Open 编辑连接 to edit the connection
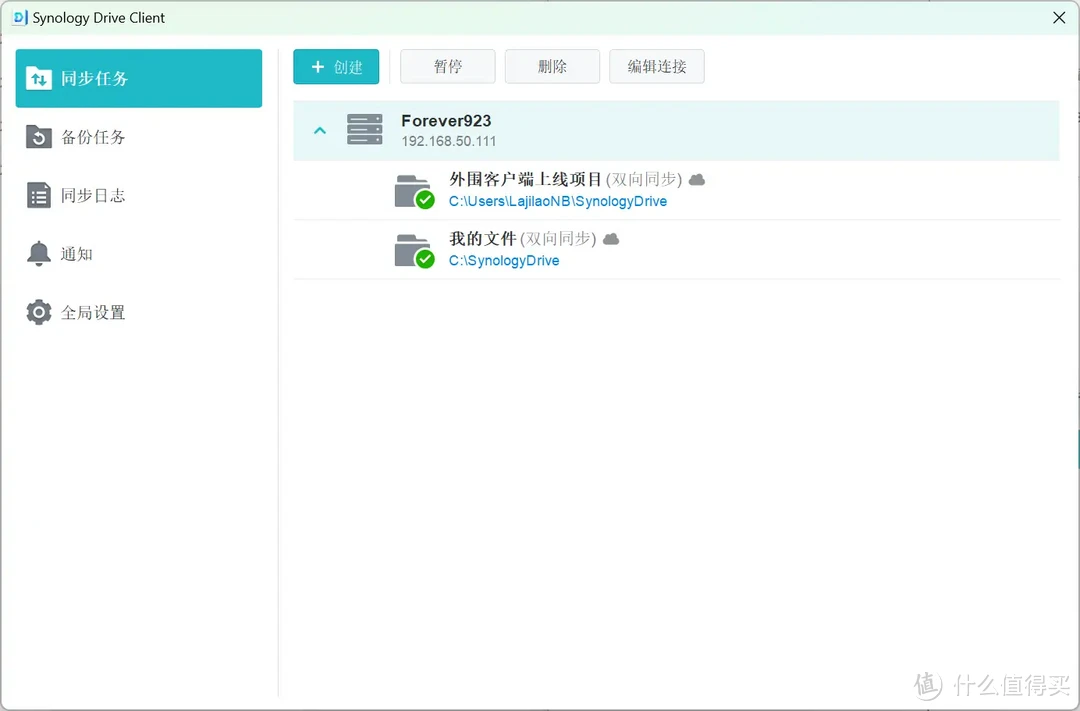 (657, 66)
